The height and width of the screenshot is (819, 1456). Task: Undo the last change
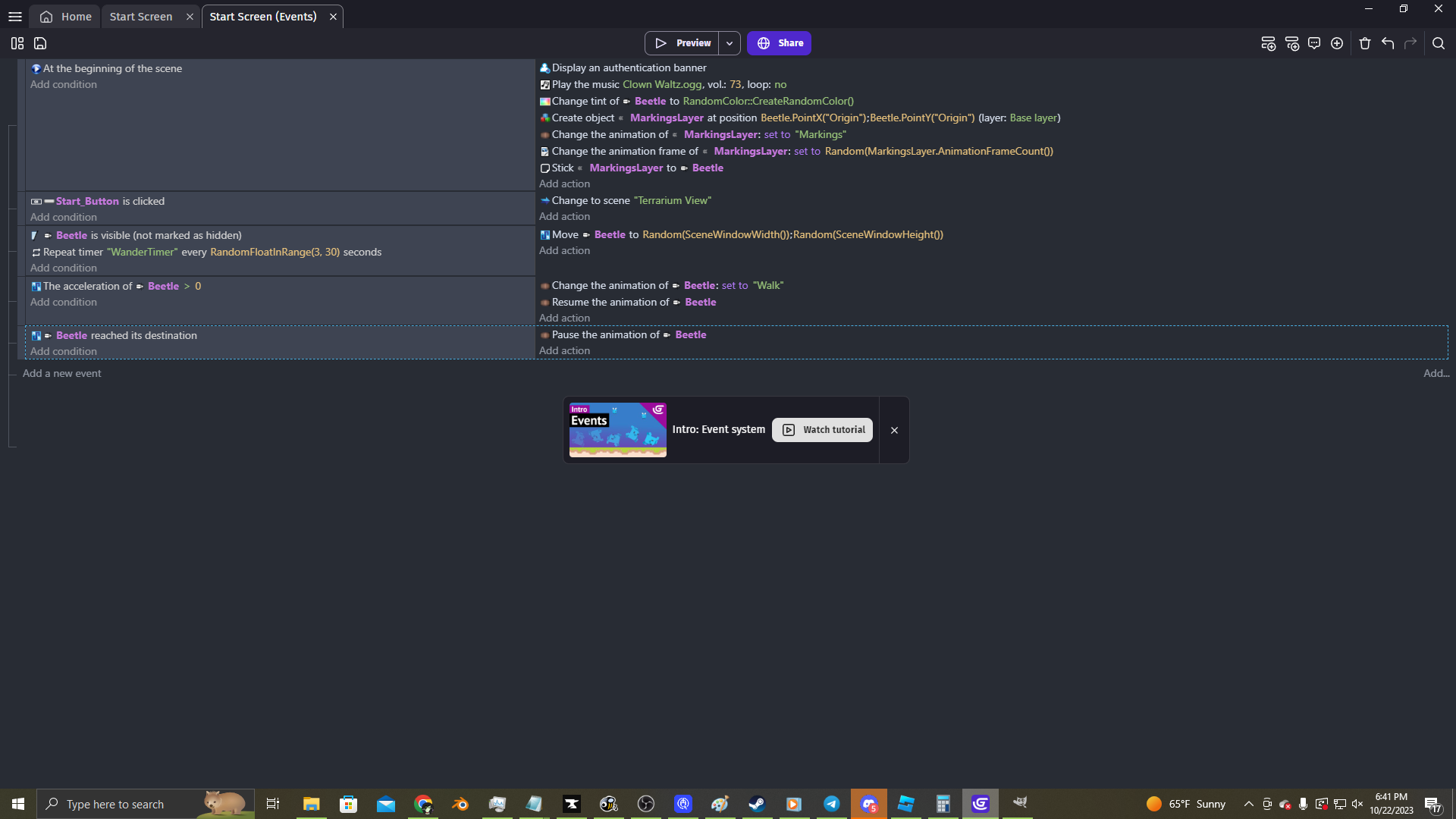(1388, 43)
